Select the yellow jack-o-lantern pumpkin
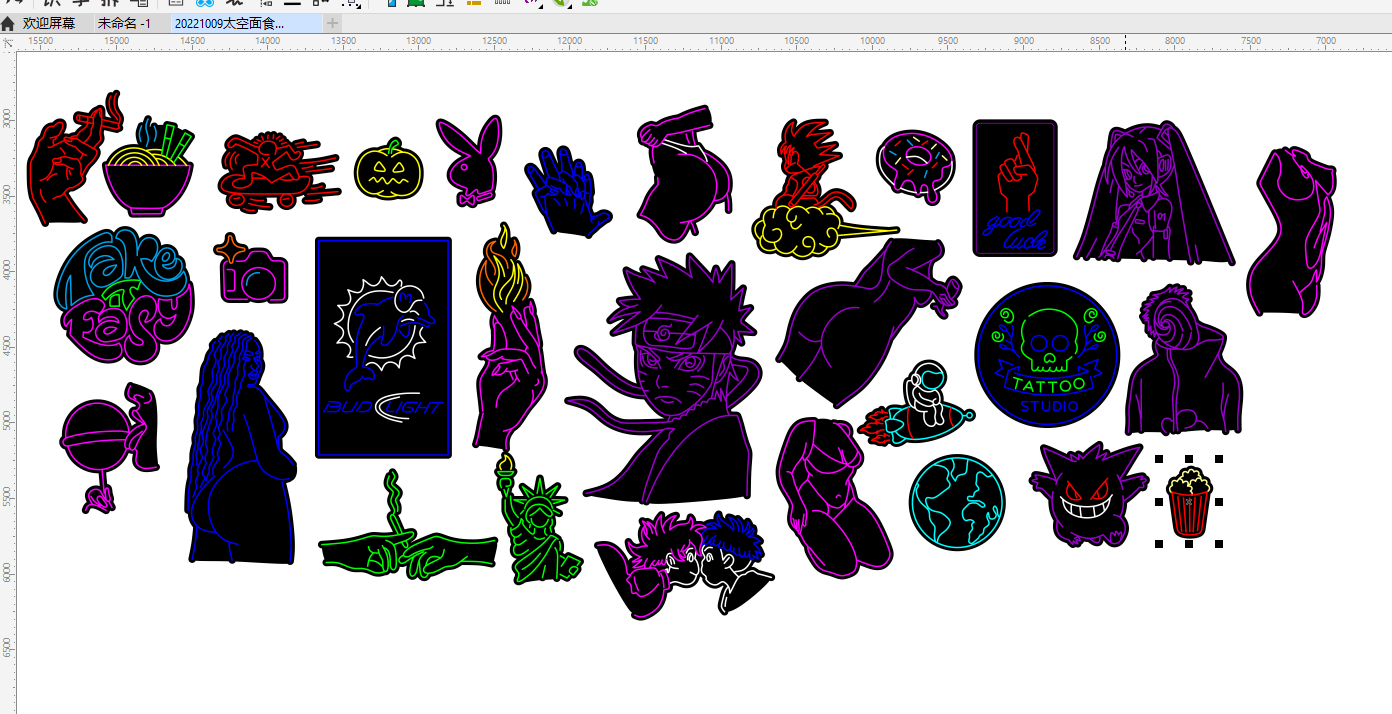Screen dimensions: 1392x714 tap(389, 169)
